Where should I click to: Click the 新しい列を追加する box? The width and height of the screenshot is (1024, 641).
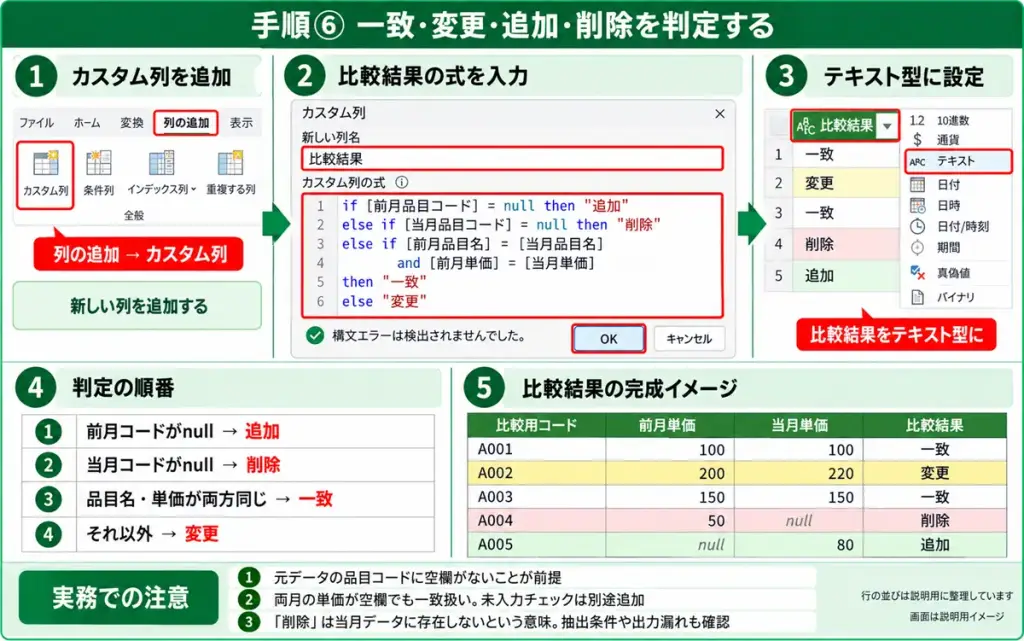point(138,305)
